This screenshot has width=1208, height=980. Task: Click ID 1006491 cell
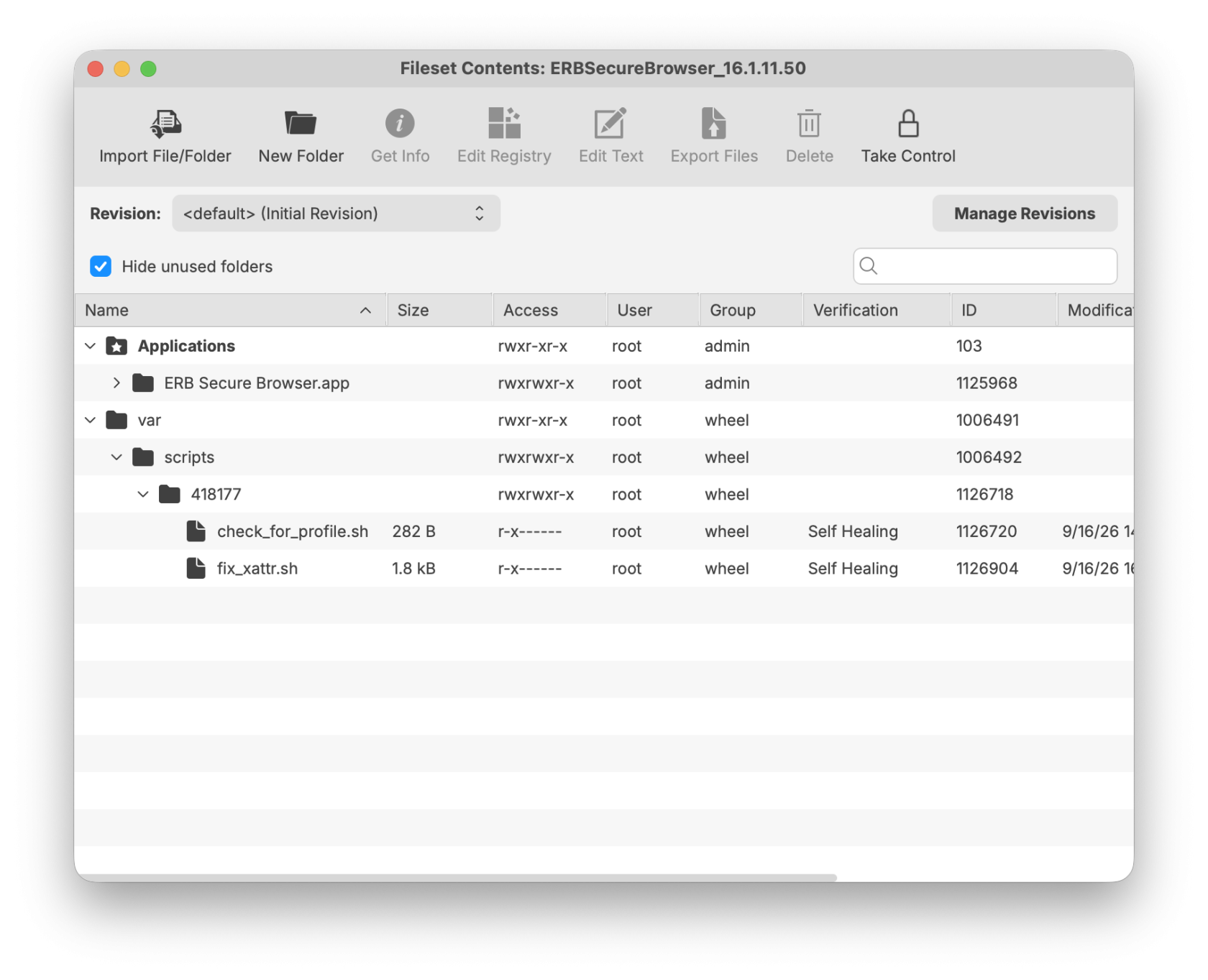tap(987, 420)
